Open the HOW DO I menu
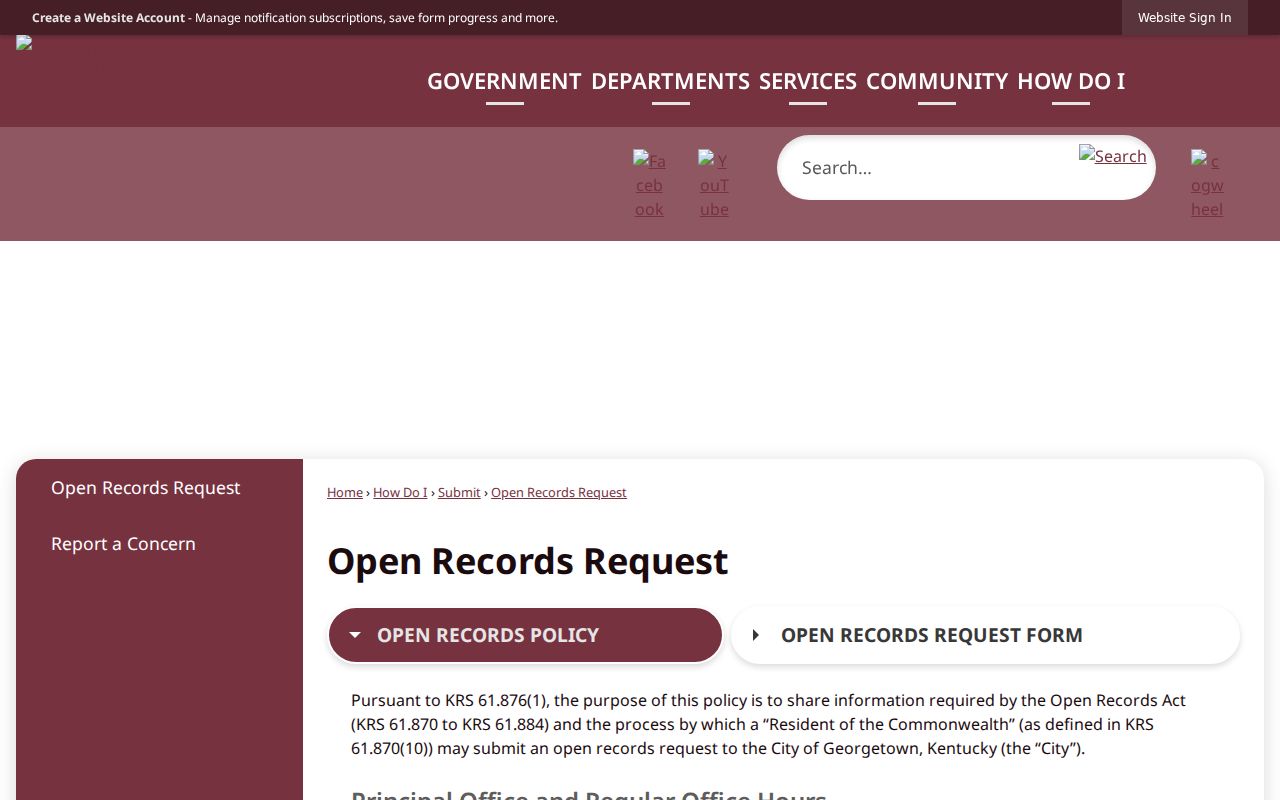1280x800 pixels. (1071, 81)
